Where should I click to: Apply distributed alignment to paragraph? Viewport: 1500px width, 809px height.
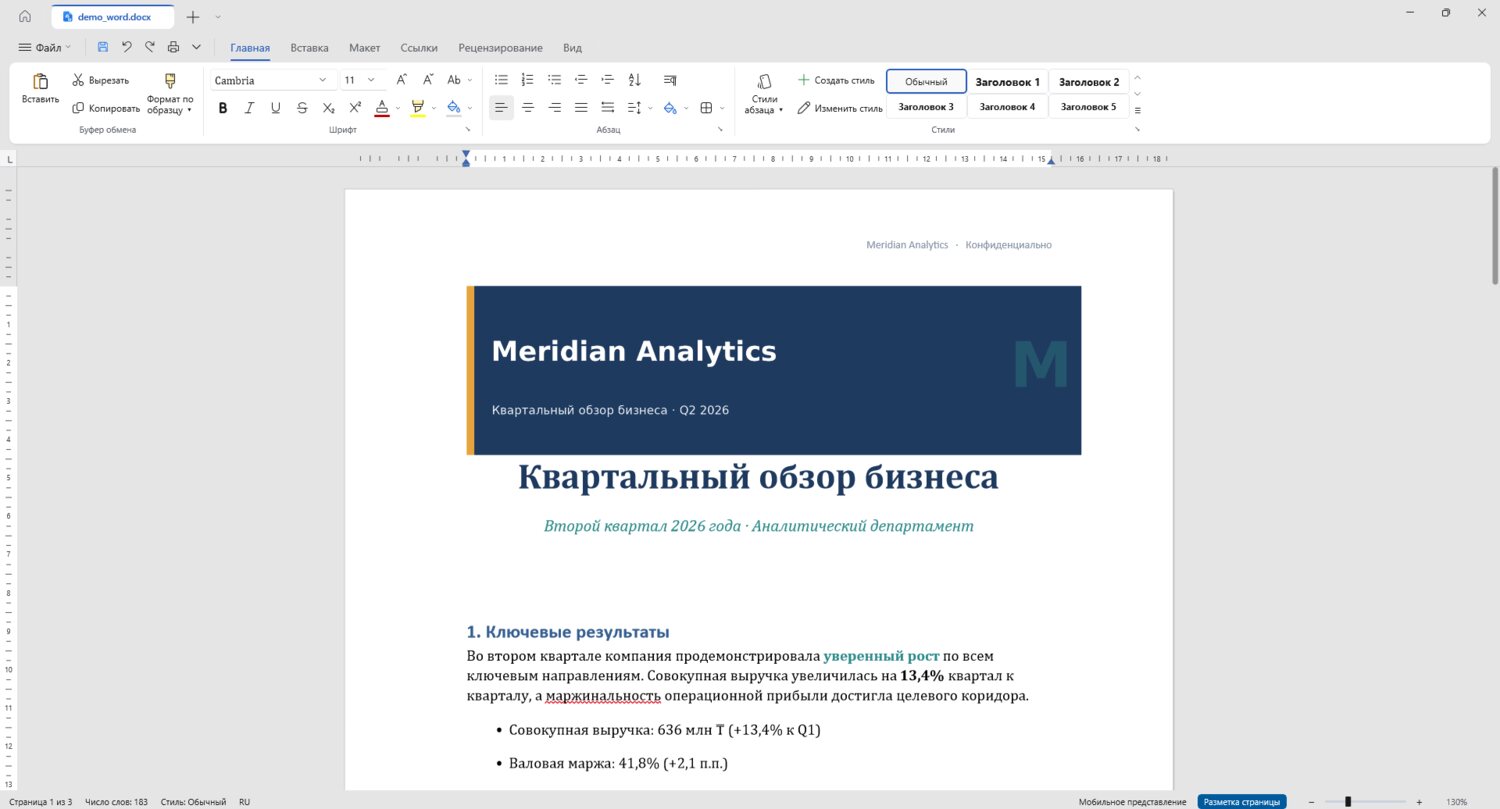click(x=607, y=108)
